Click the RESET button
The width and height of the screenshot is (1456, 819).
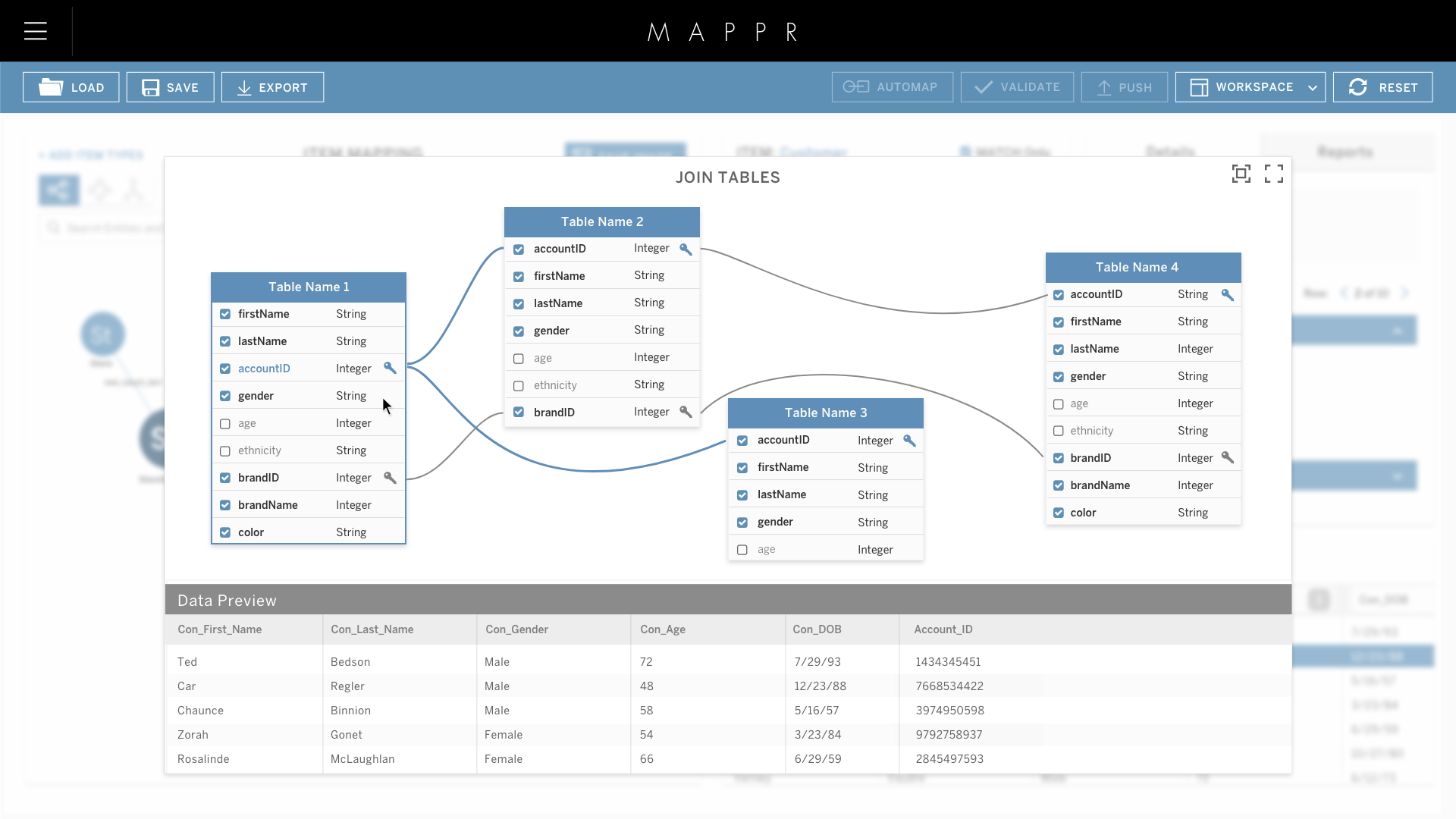click(1383, 87)
